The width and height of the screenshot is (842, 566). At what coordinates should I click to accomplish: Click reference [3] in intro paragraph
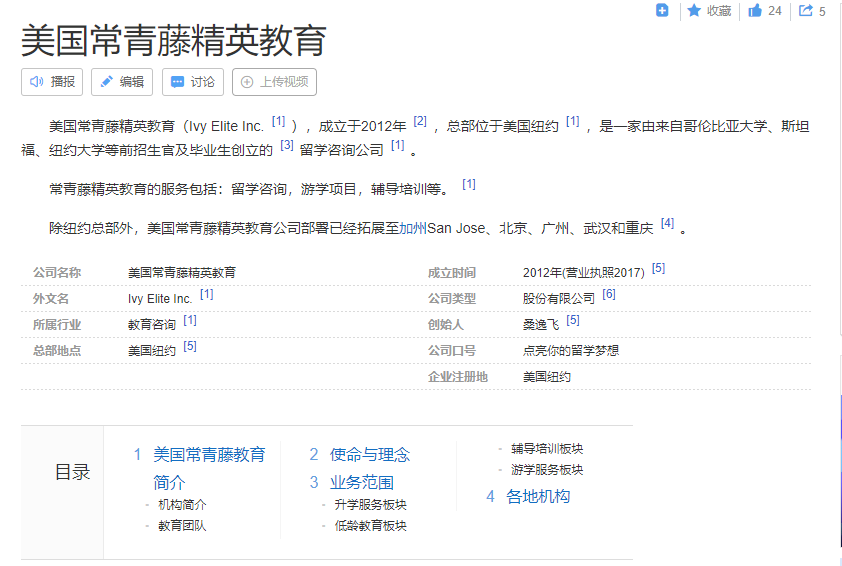pyautogui.click(x=287, y=145)
